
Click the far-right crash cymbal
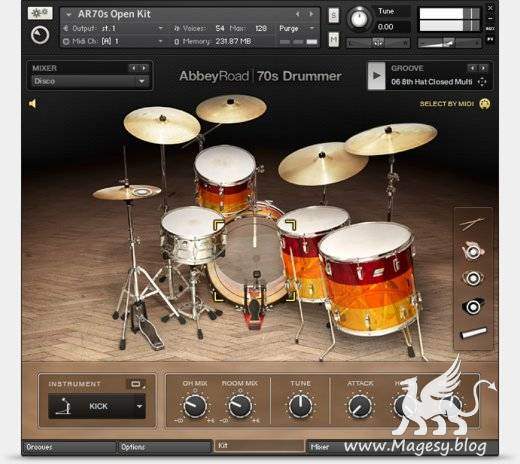tap(391, 138)
